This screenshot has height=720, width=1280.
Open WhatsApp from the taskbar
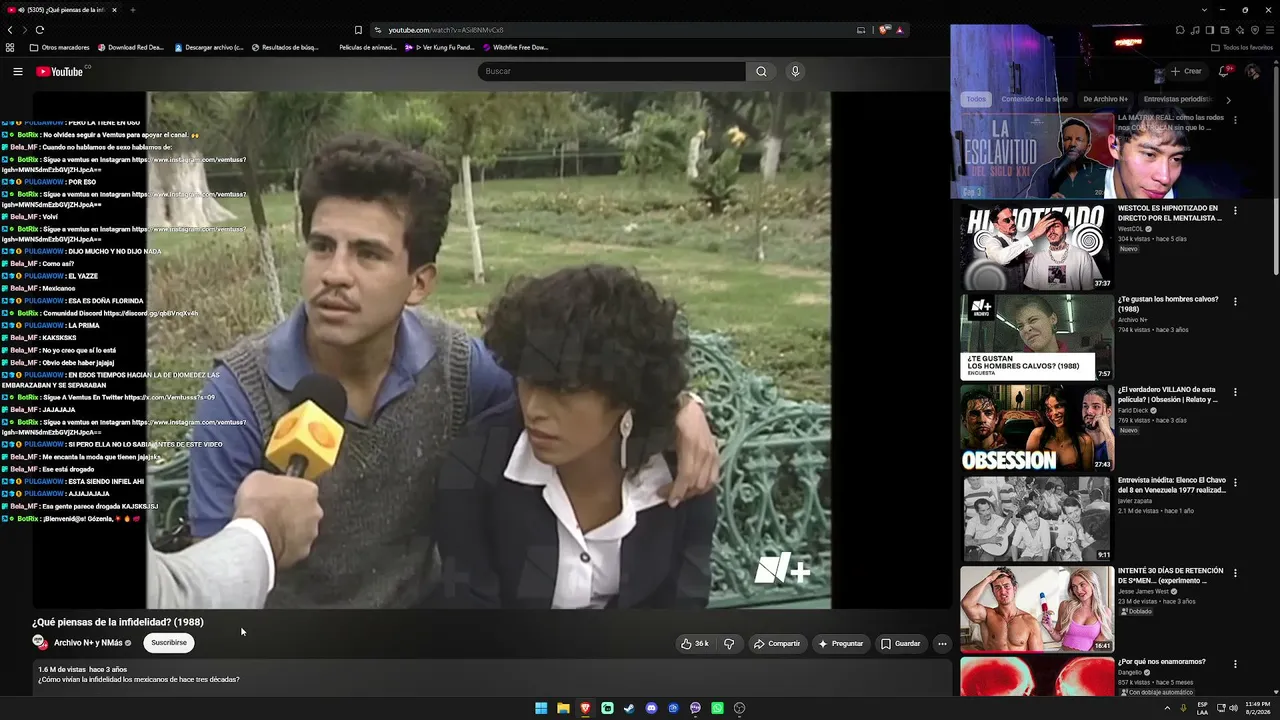point(717,708)
